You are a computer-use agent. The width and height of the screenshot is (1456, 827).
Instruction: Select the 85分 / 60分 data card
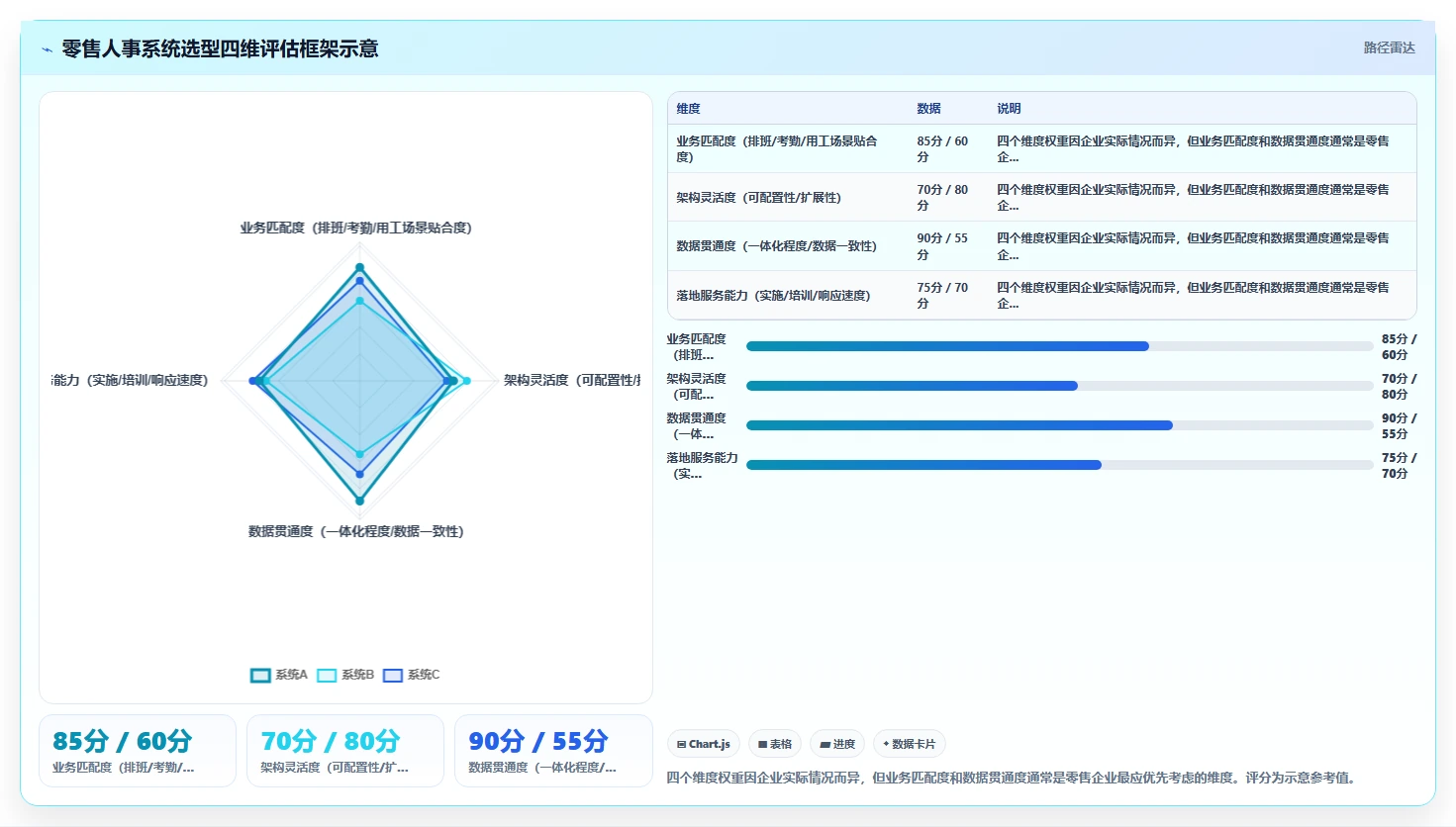pos(138,751)
